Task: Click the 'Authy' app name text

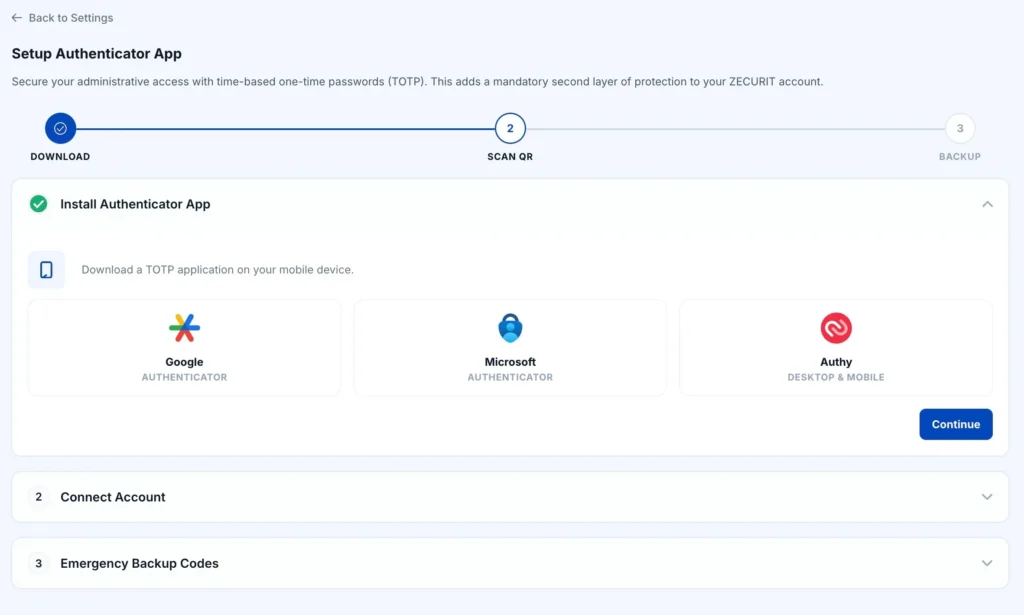Action: point(836,362)
